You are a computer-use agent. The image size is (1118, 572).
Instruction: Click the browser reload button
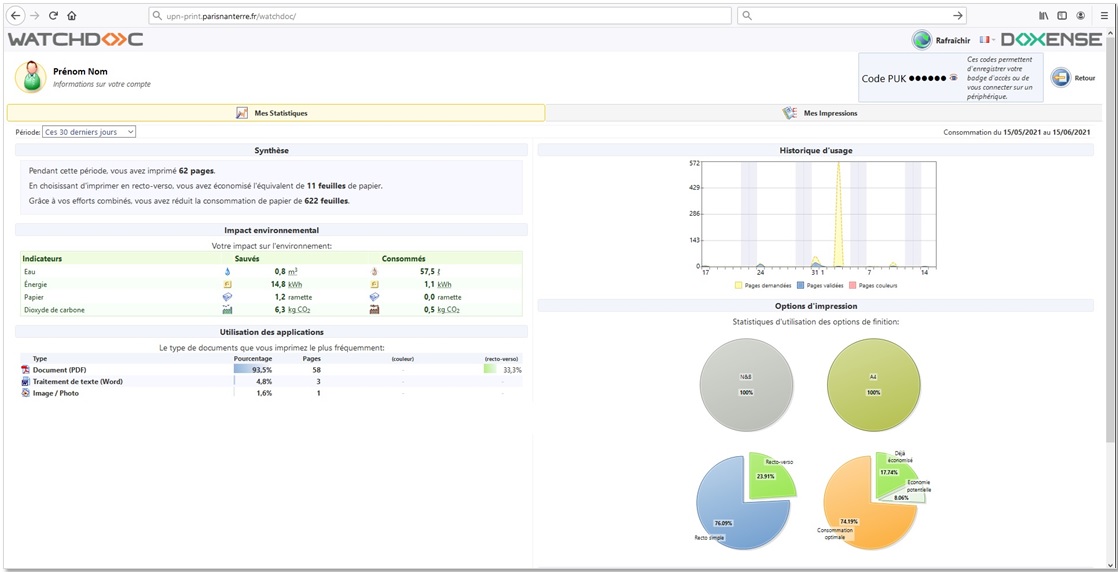(53, 16)
